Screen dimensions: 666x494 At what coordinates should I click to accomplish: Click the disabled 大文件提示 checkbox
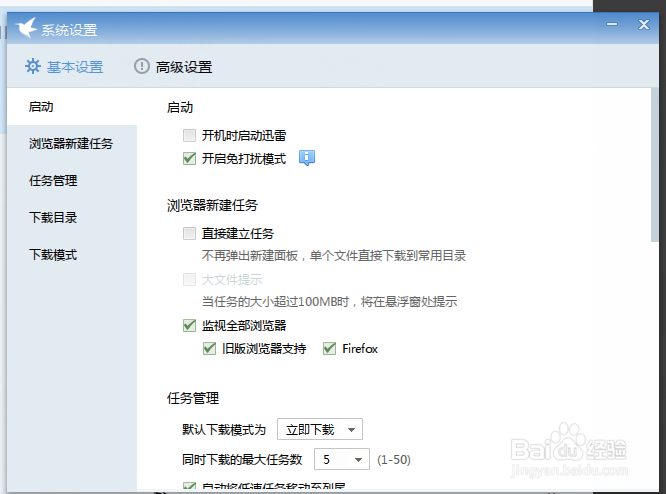[189, 279]
